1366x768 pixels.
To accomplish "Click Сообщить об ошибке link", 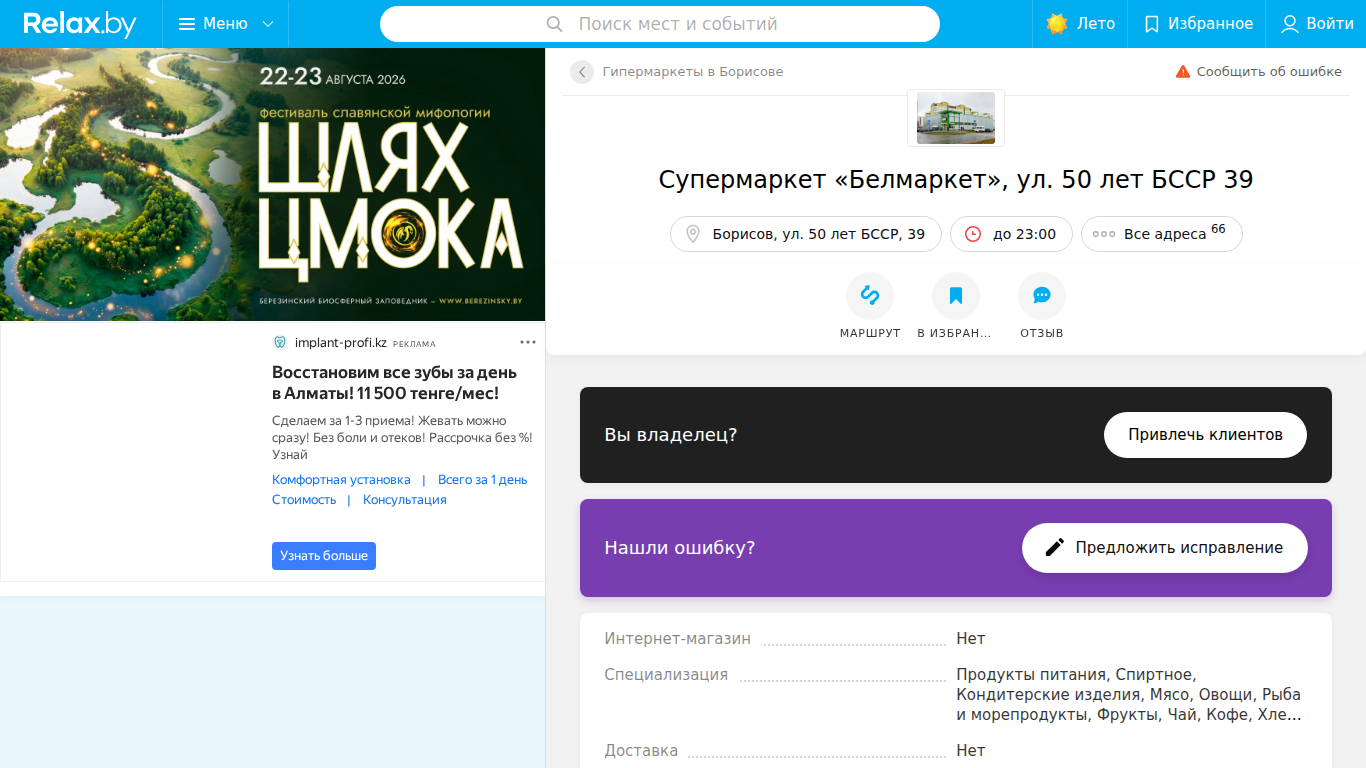I will click(x=1258, y=72).
